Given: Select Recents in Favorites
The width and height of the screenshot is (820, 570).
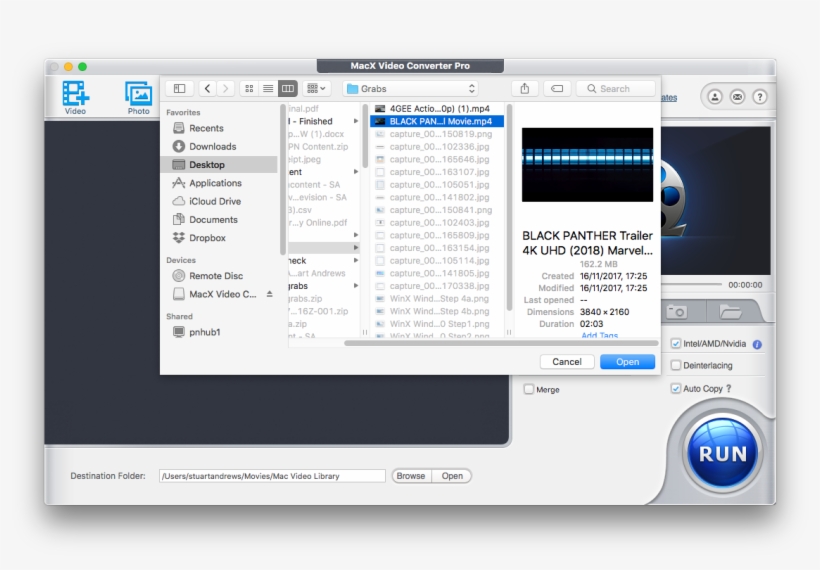Looking at the screenshot, I should (x=220, y=128).
